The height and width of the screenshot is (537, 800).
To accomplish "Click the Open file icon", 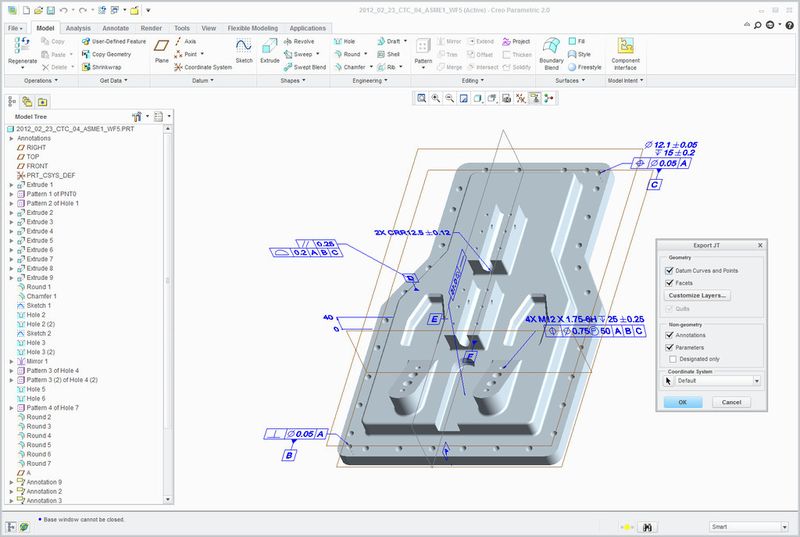I will point(38,10).
